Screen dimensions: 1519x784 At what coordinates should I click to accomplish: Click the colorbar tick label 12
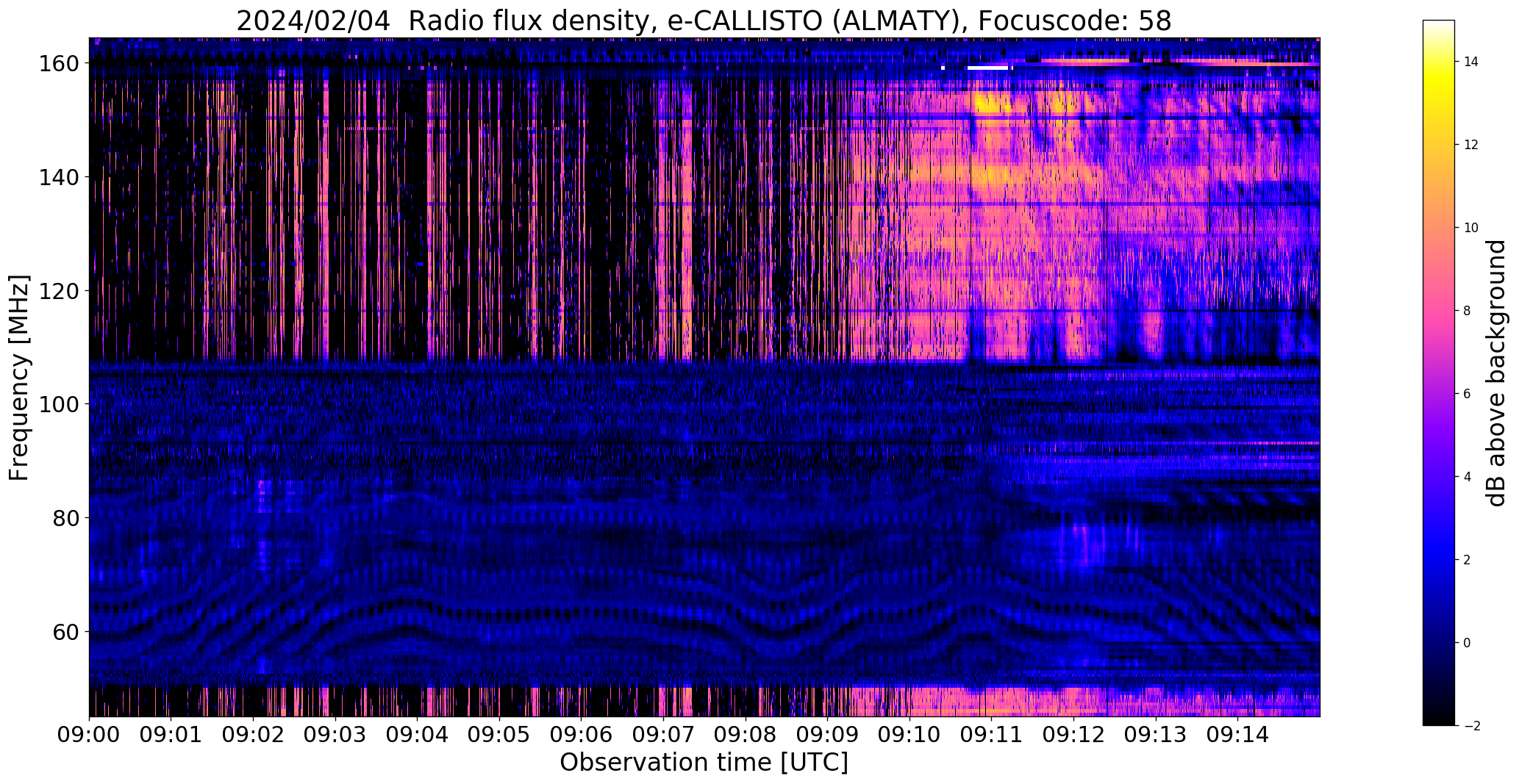[1470, 145]
